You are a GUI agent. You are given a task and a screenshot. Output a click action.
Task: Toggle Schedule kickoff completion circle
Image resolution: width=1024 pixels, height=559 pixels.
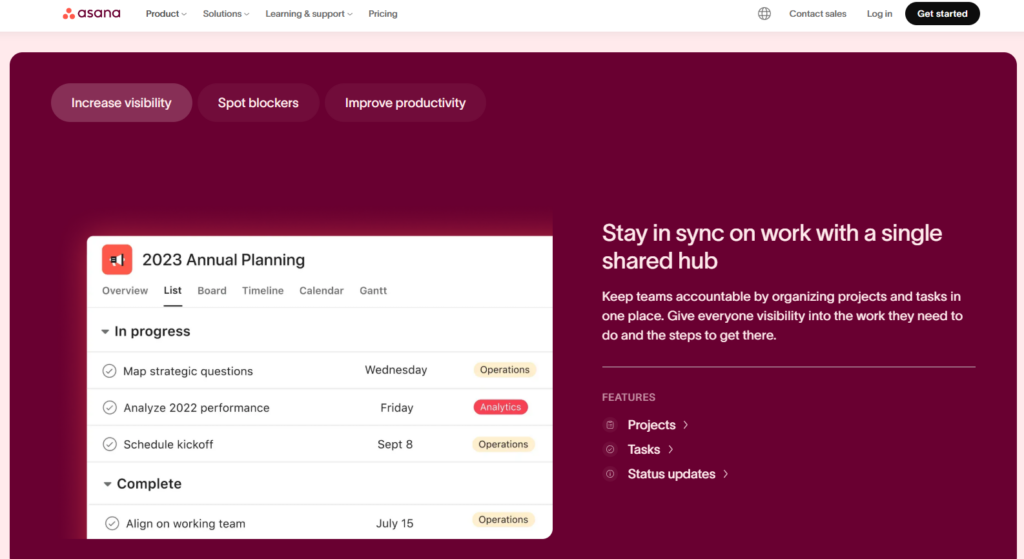pos(110,444)
